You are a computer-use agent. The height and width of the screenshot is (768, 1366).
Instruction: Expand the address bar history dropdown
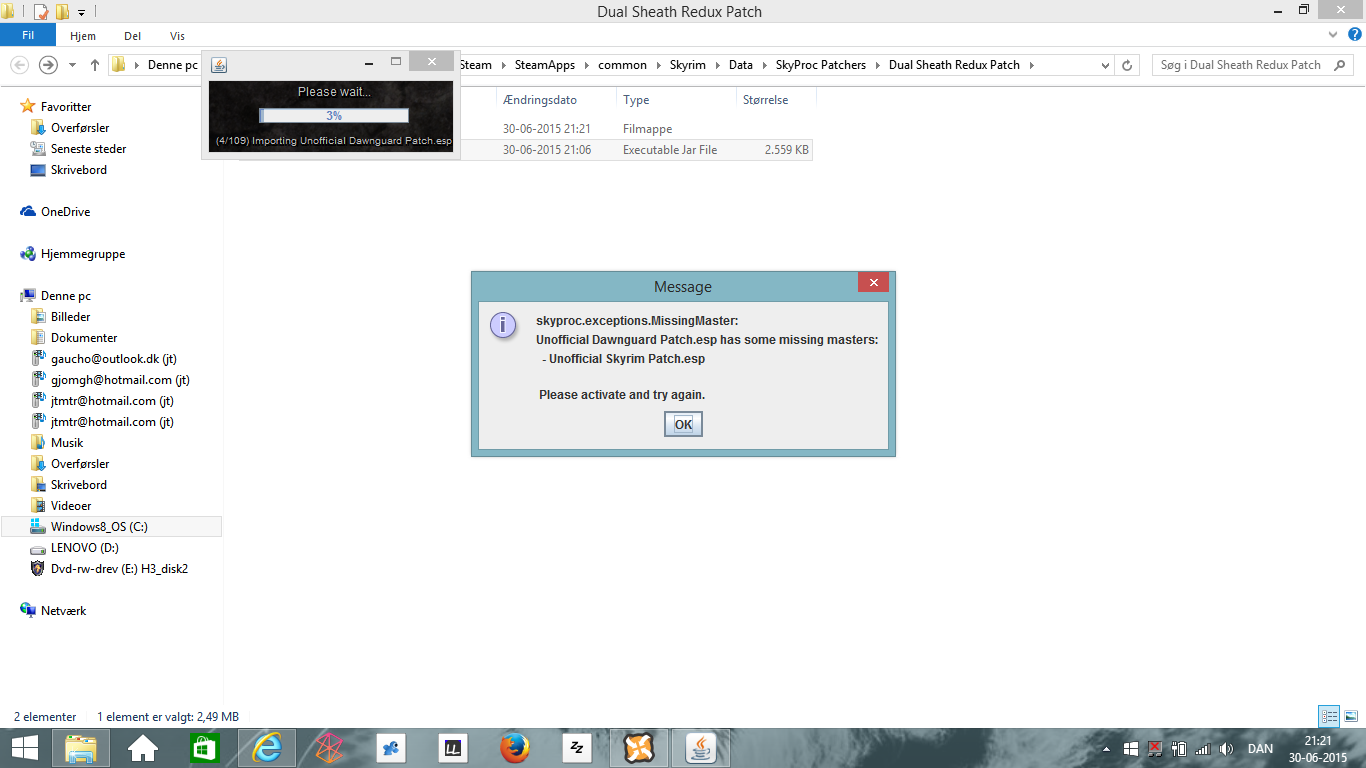pyautogui.click(x=1105, y=65)
